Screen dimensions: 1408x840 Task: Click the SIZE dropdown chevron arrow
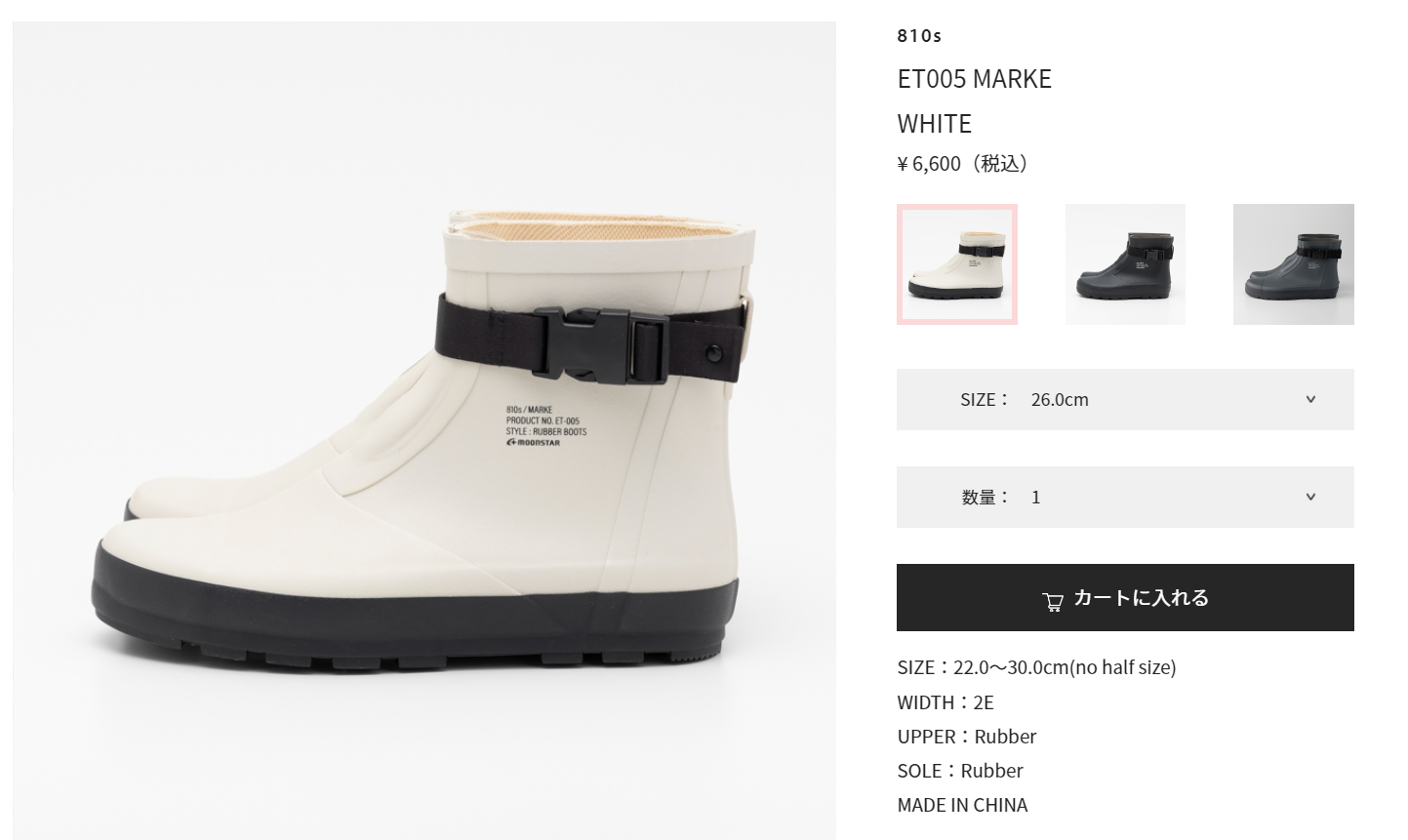point(1310,399)
